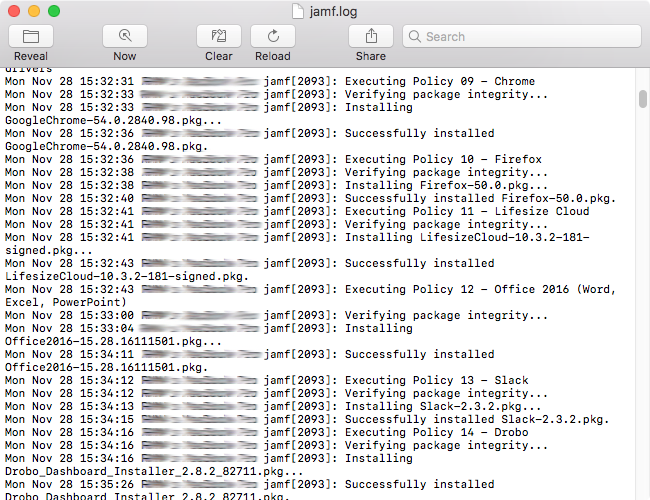This screenshot has height=500, width=650.
Task: Click the vertical scrollbar thumb
Action: coord(643,99)
